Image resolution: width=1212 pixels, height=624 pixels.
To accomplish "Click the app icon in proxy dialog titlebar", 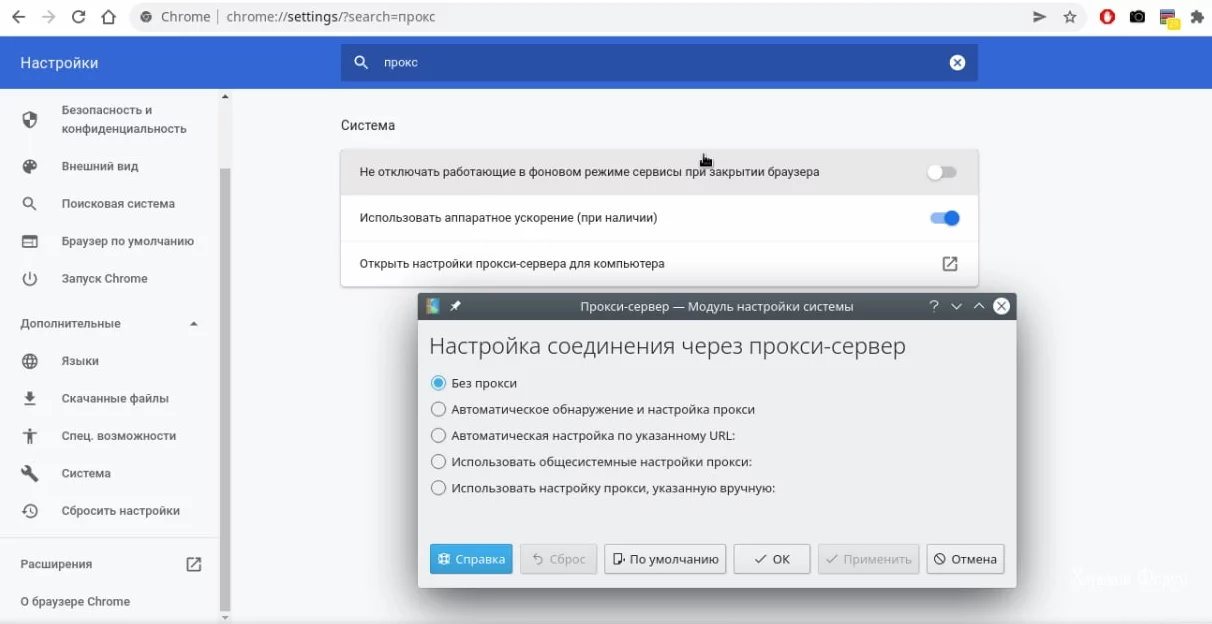I will pyautogui.click(x=433, y=306).
